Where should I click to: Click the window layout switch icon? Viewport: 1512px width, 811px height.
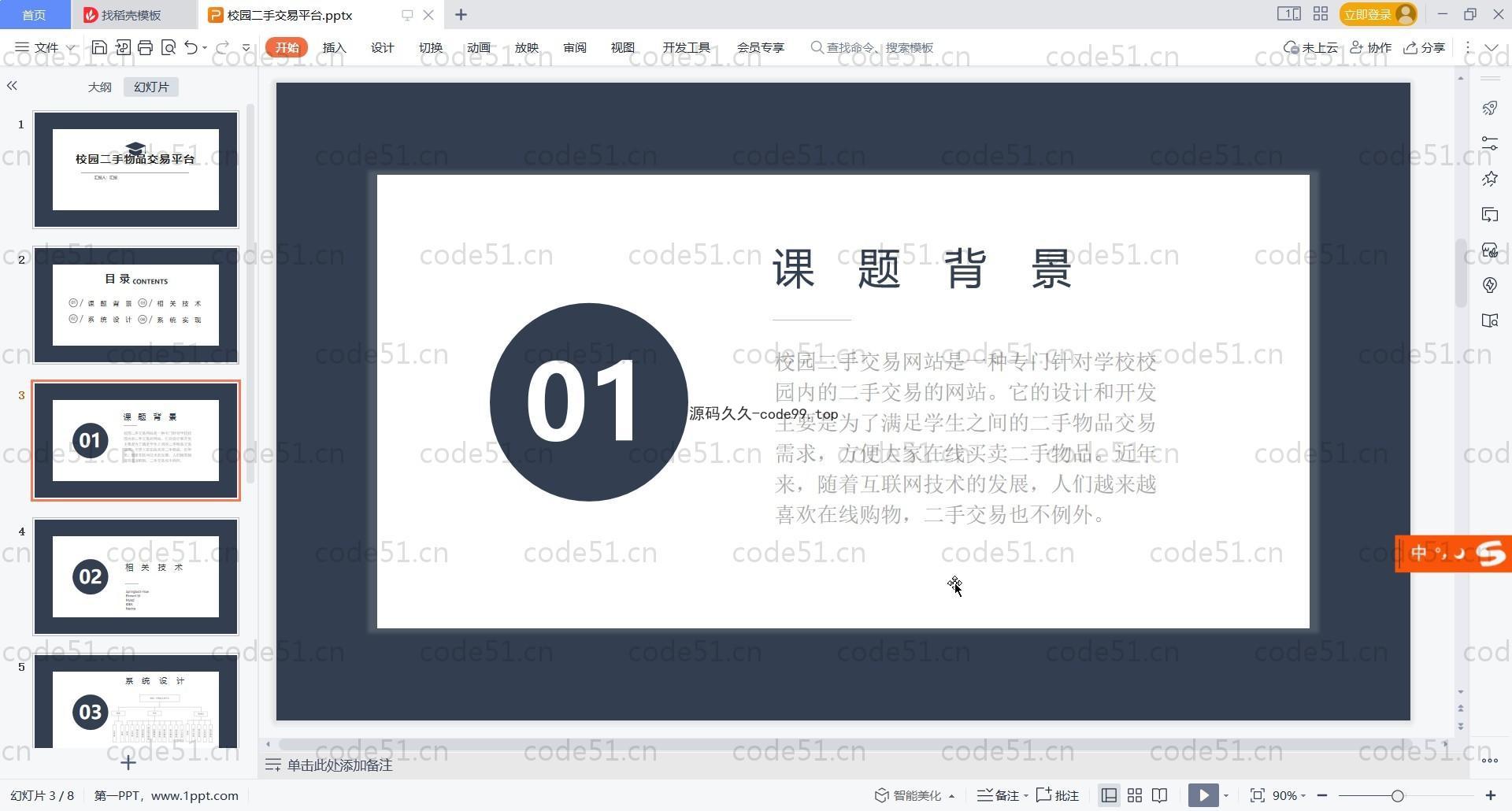(1288, 13)
